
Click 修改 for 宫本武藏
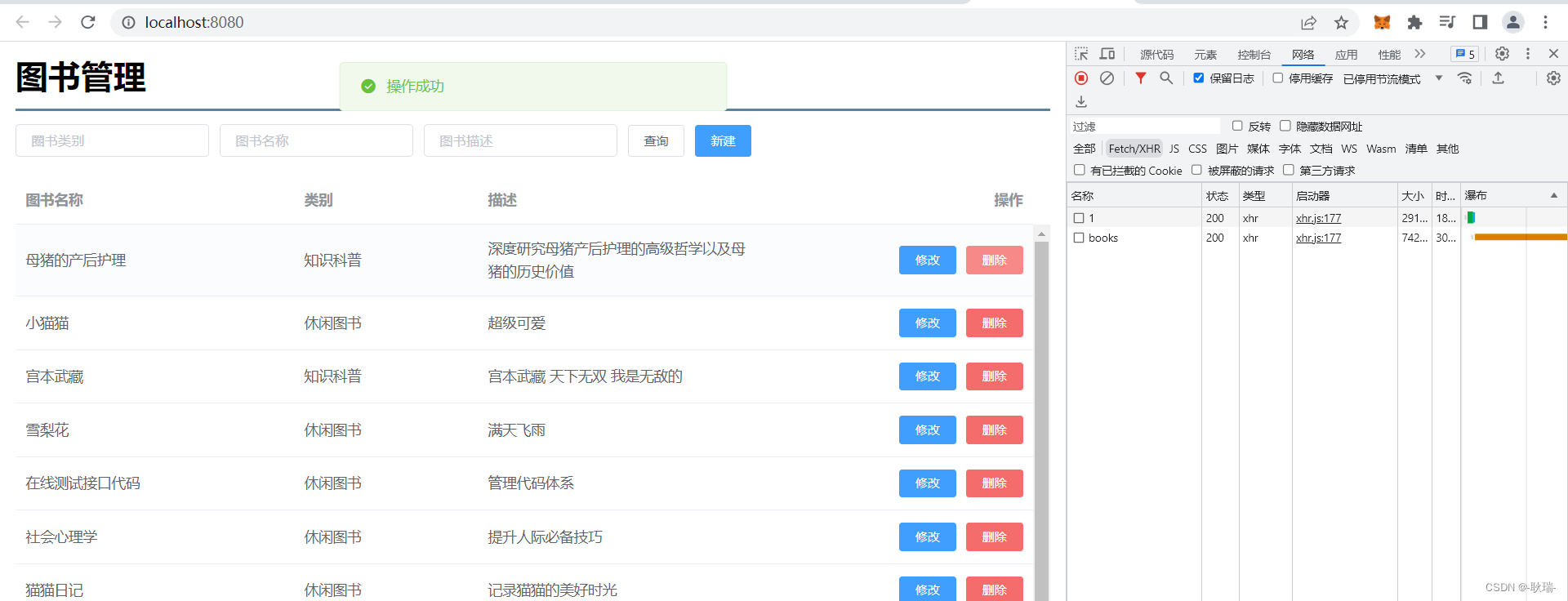tap(927, 376)
